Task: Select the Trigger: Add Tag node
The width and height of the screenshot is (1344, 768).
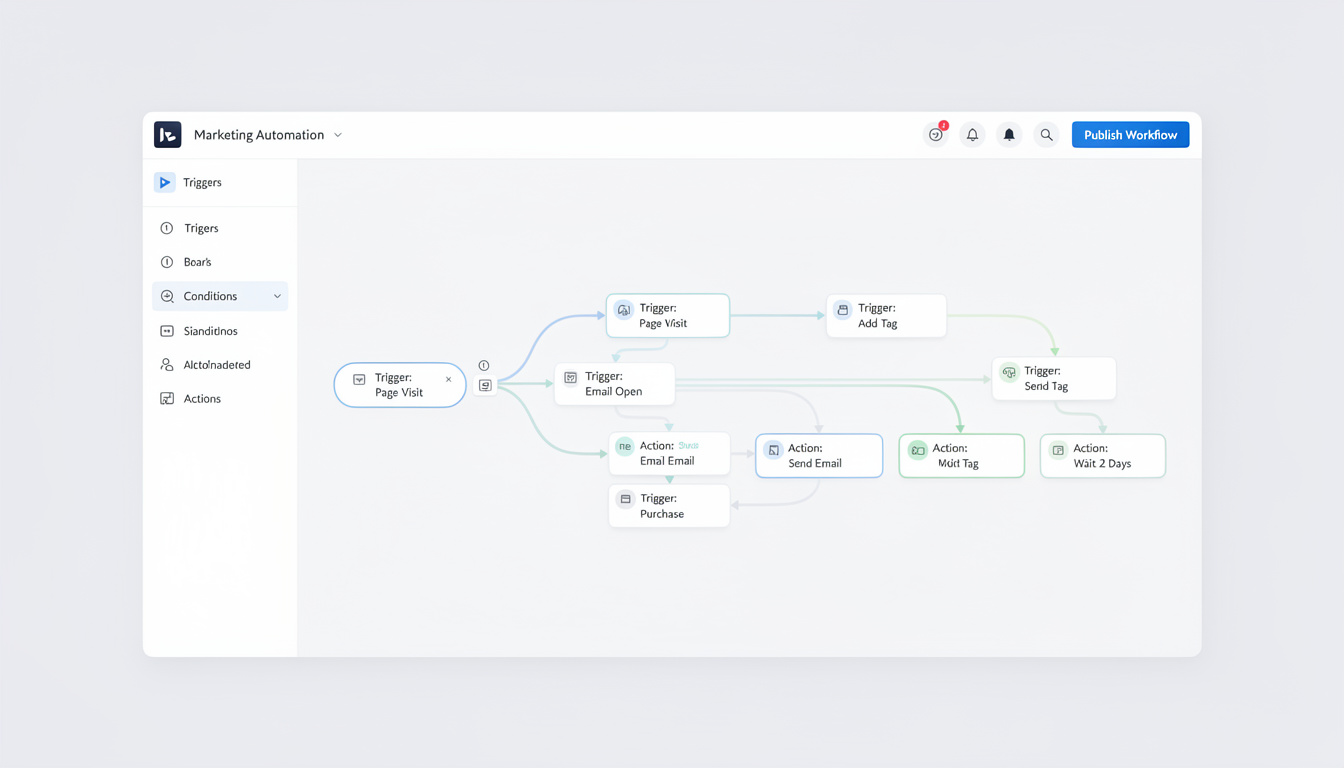Action: click(886, 316)
